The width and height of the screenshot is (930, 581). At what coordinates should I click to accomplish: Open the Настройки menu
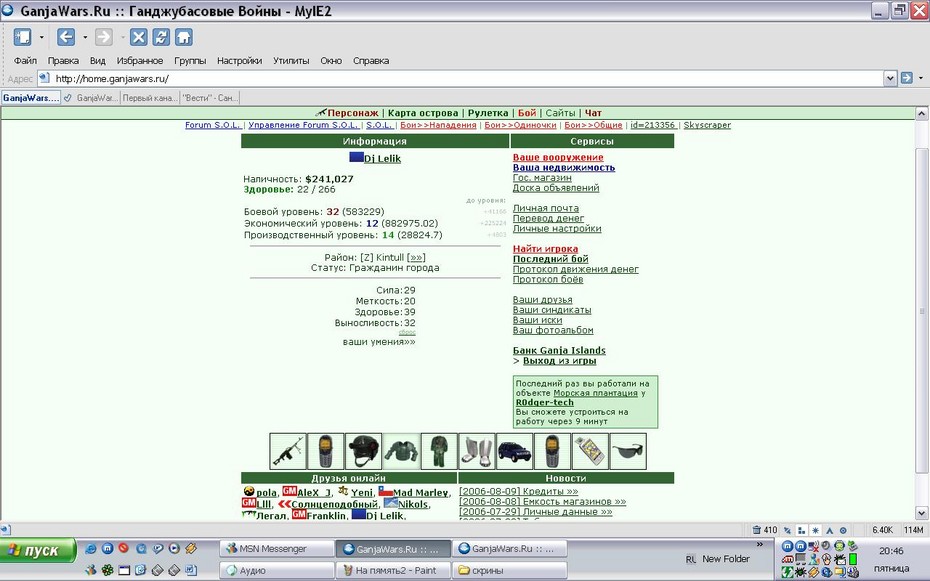(x=239, y=60)
